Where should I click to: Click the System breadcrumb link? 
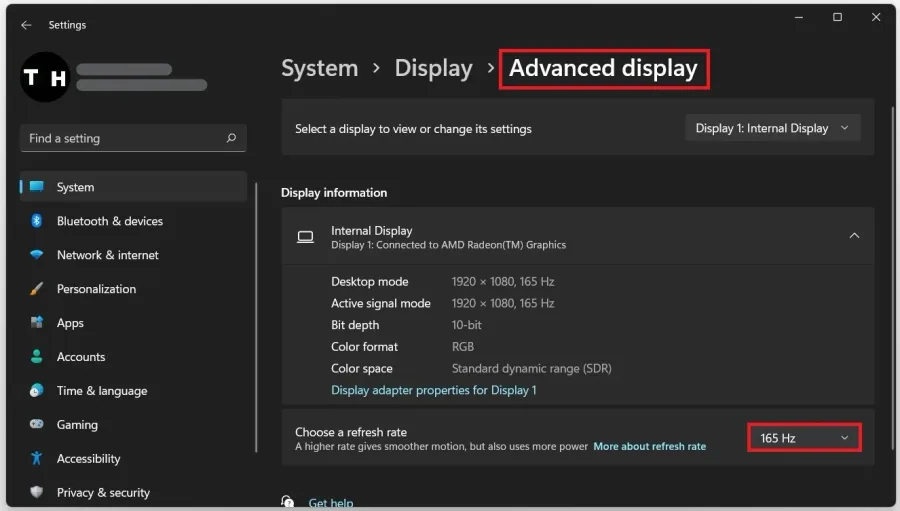(320, 68)
